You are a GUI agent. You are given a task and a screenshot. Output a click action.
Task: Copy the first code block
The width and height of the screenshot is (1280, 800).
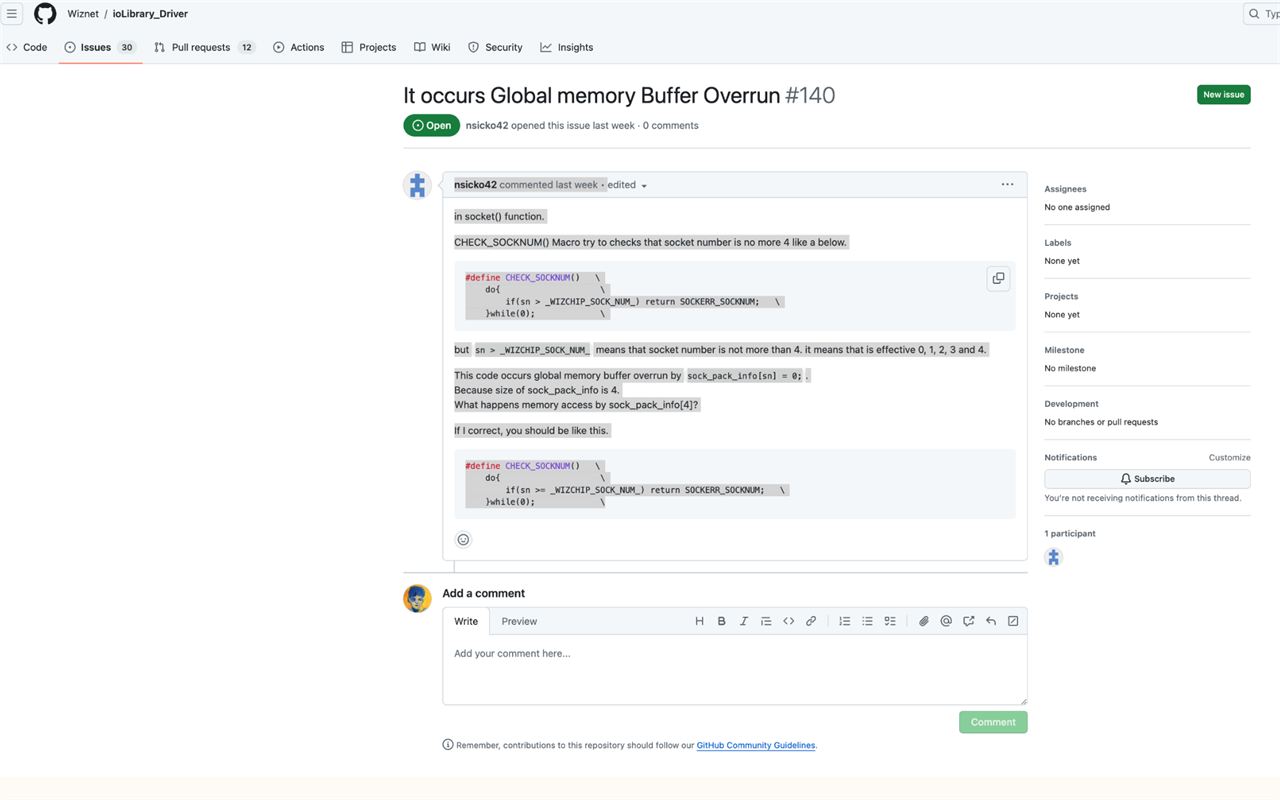[998, 279]
